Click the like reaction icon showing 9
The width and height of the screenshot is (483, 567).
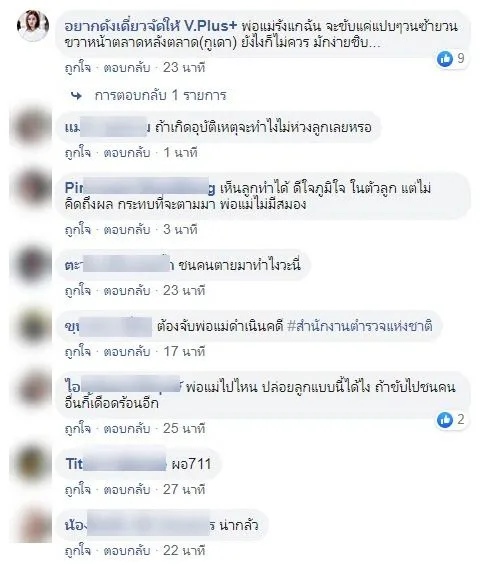(445, 58)
